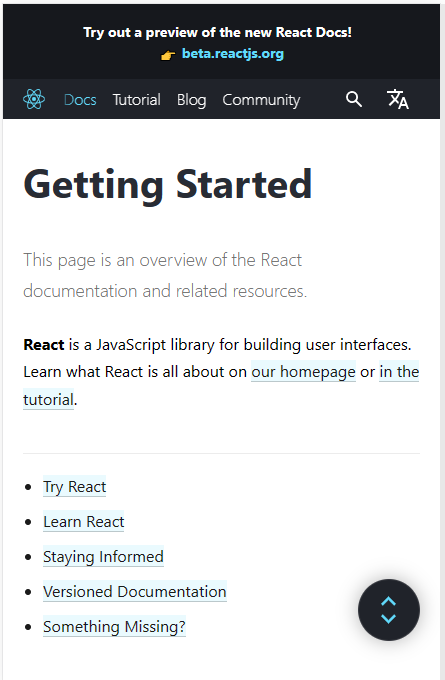Jump to Try React section
This screenshot has height=680, width=445.
(75, 487)
